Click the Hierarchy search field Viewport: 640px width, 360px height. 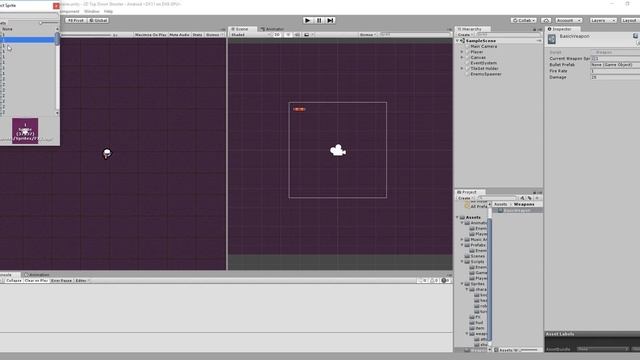click(509, 35)
